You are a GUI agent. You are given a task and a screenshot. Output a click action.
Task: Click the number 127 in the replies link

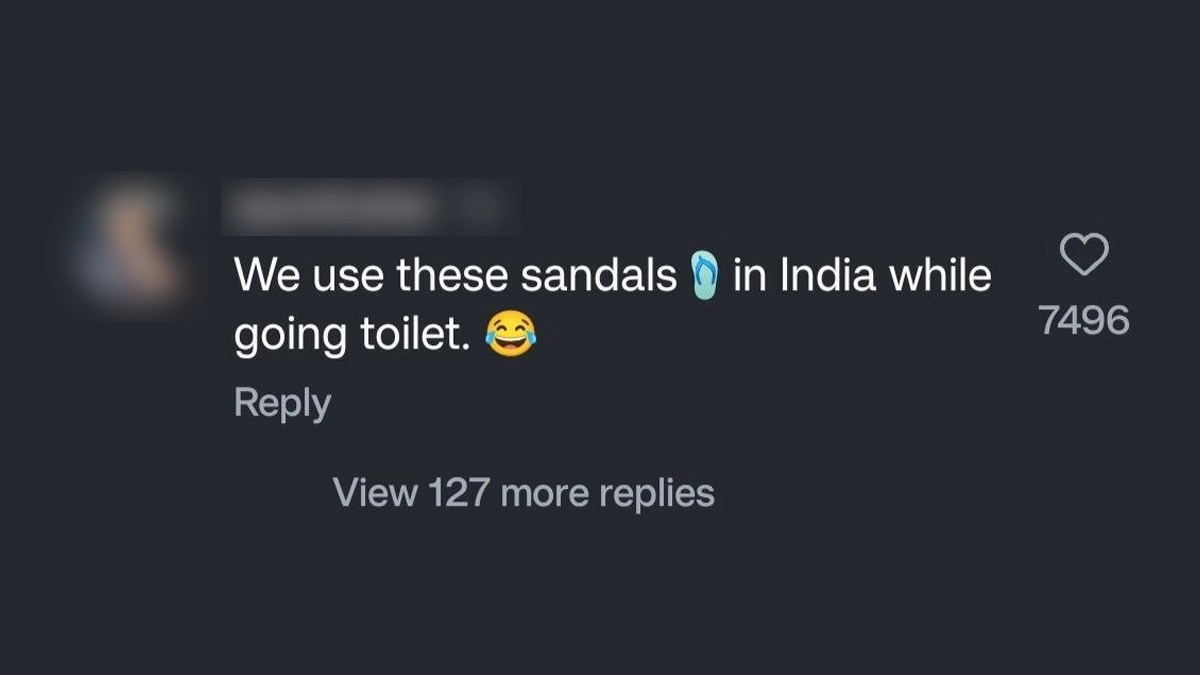pos(459,492)
